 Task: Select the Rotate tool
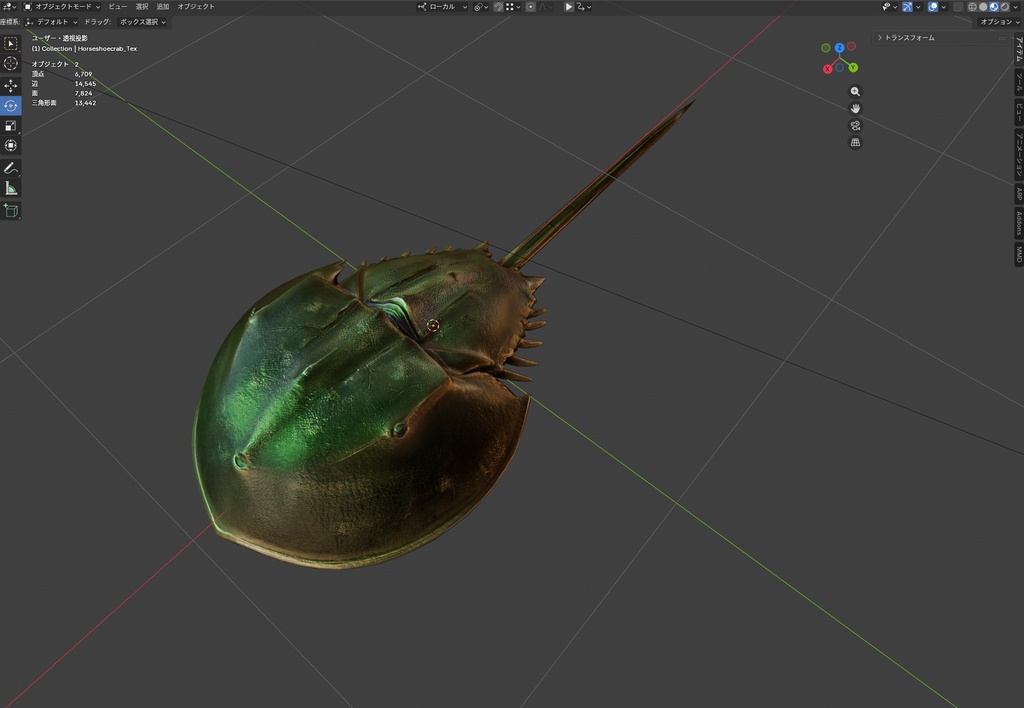pyautogui.click(x=10, y=106)
